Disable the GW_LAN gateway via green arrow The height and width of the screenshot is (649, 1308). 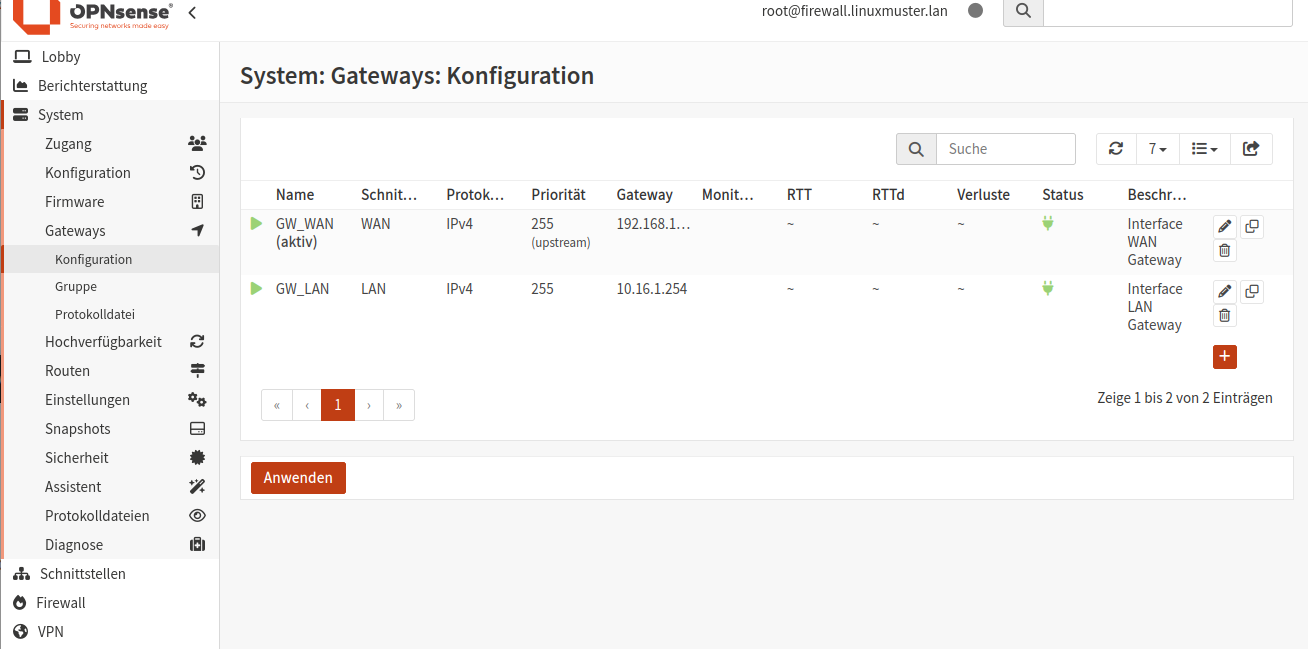257,289
